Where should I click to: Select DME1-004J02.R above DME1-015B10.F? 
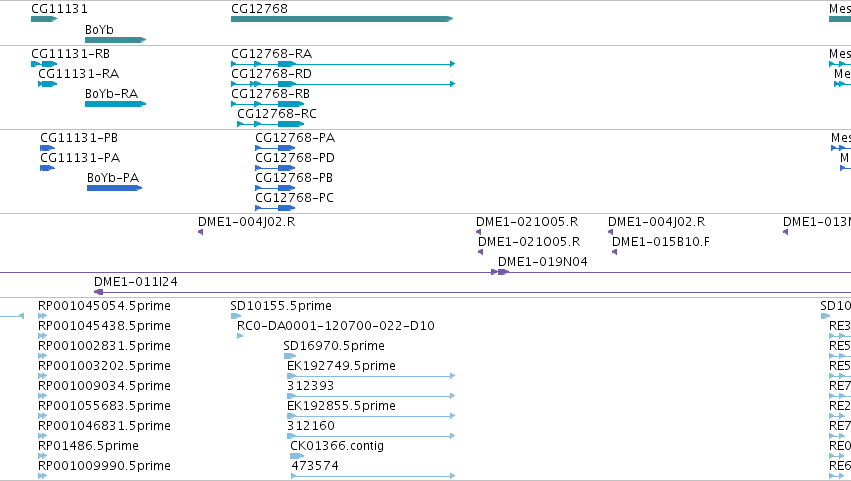click(611, 232)
